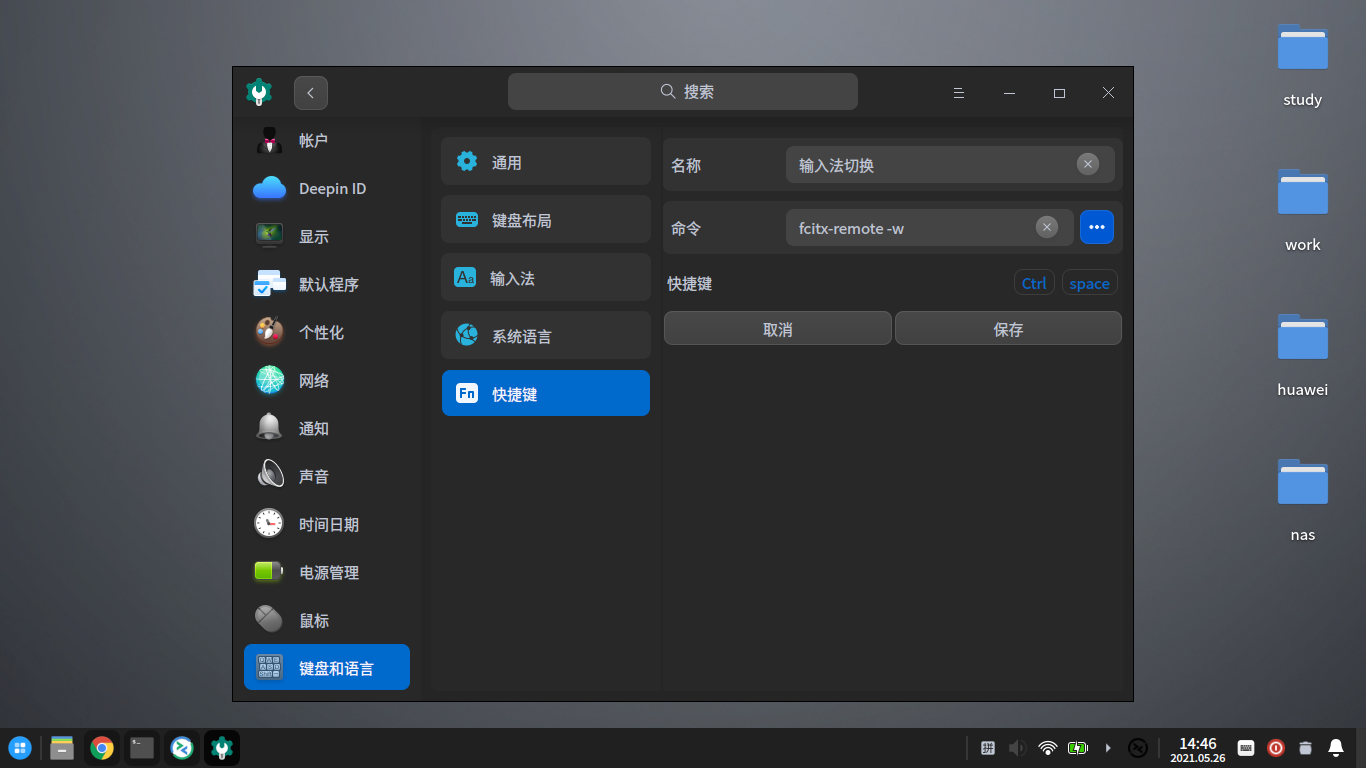1366x768 pixels.
Task: Open the Wi-Fi network tray icon
Action: [x=1048, y=748]
